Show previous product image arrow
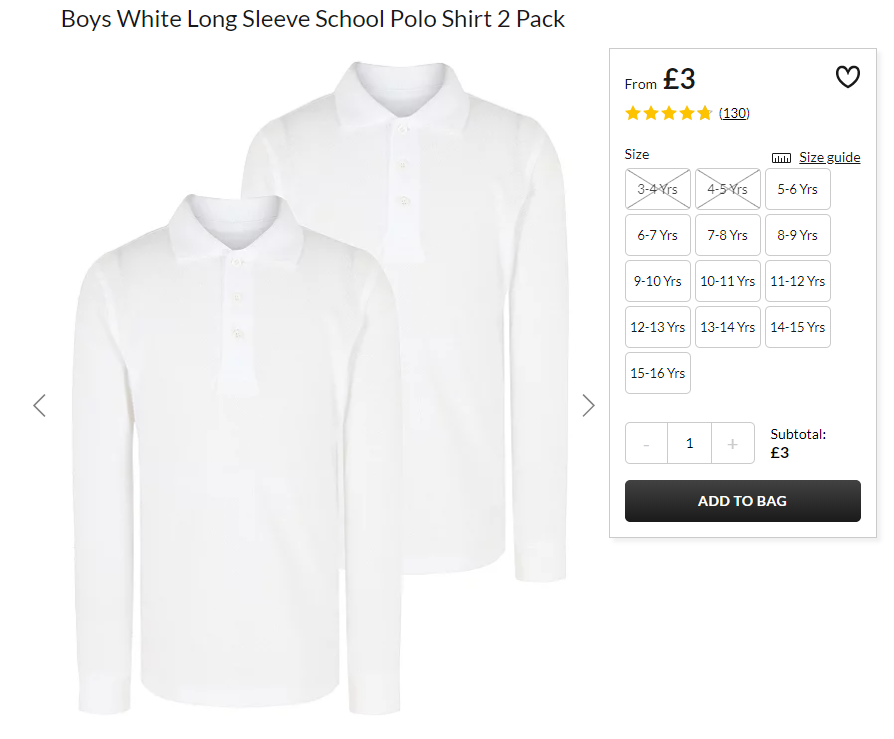 pyautogui.click(x=39, y=405)
